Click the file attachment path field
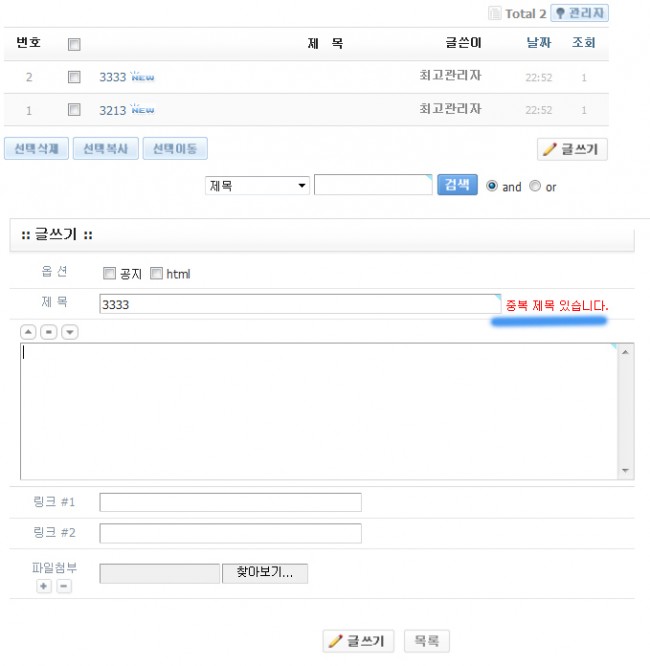This screenshot has height=666, width=650. pos(160,573)
